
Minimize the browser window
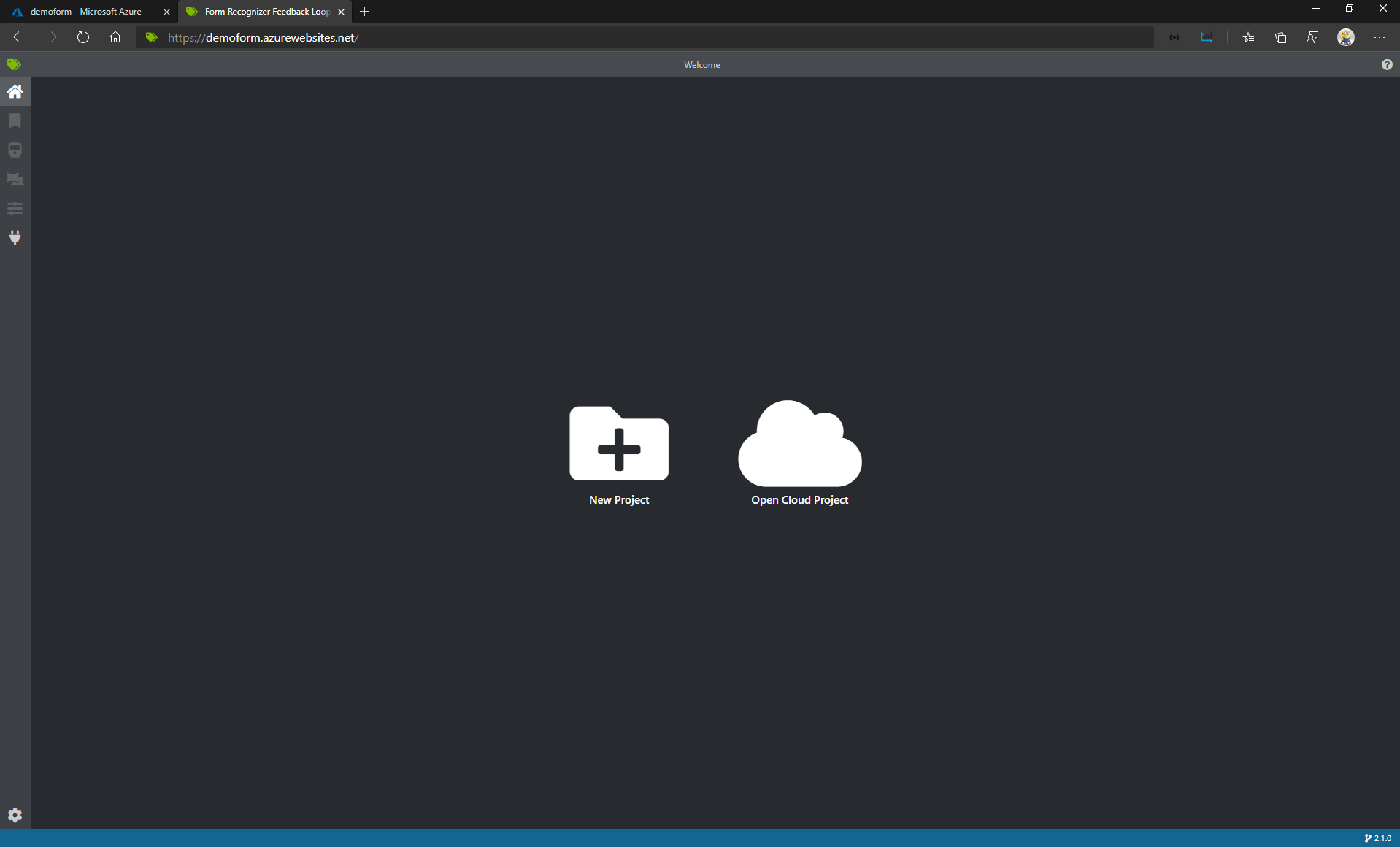1316,9
